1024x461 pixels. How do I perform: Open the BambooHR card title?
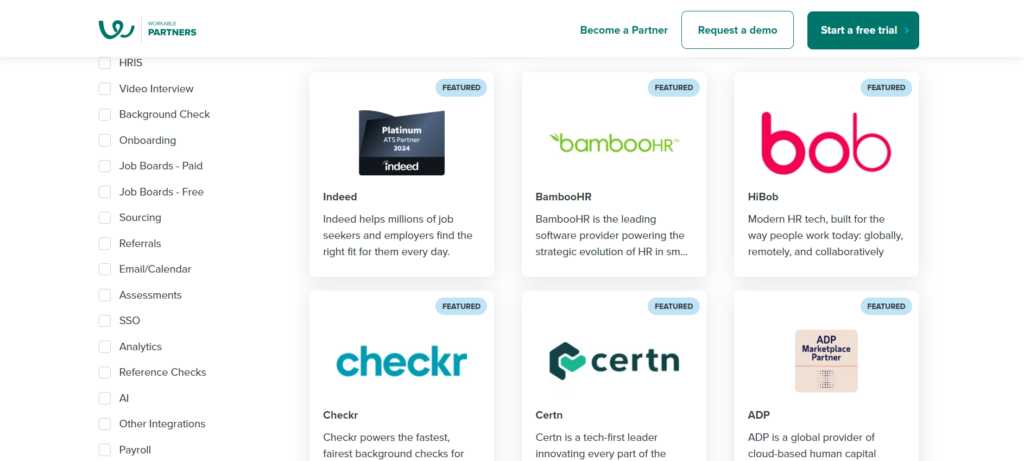point(563,197)
